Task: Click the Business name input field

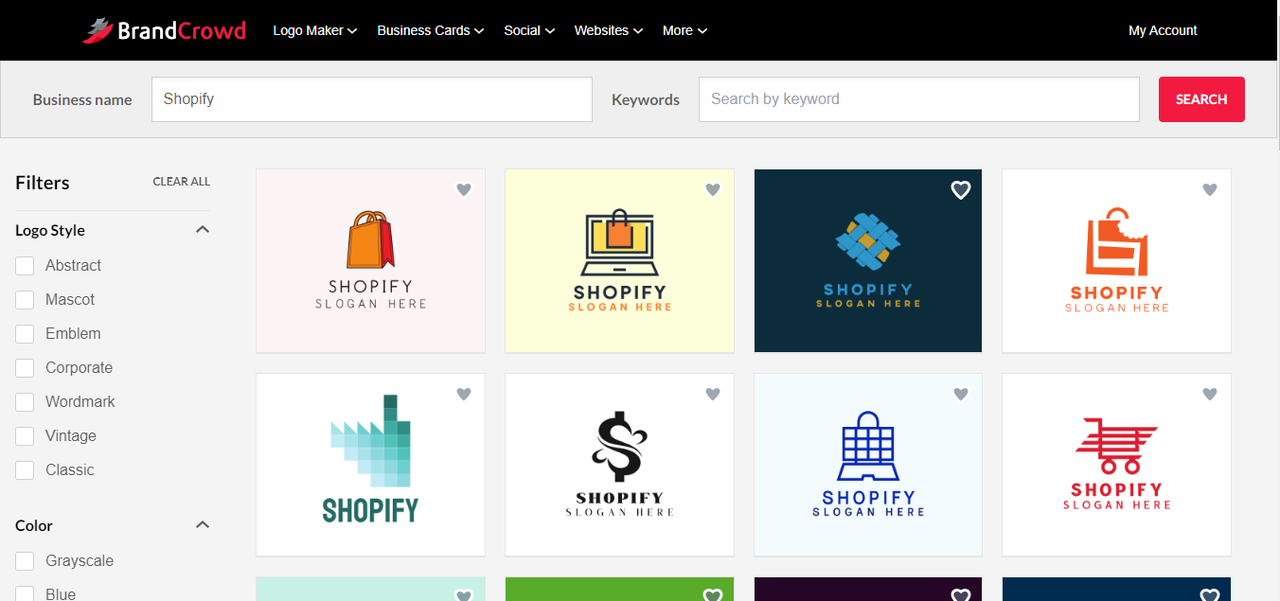Action: pos(372,99)
